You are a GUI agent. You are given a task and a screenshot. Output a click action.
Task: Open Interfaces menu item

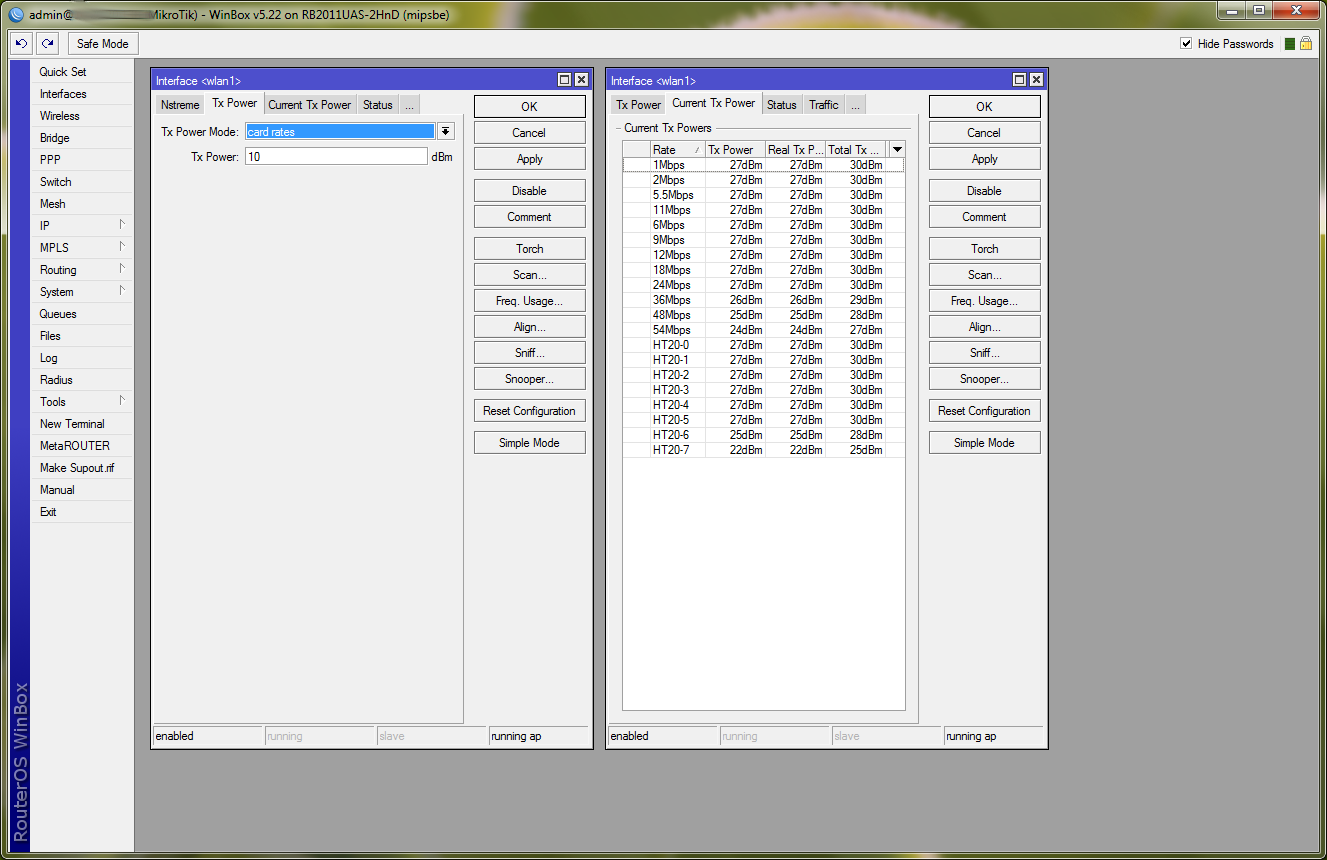coord(82,94)
